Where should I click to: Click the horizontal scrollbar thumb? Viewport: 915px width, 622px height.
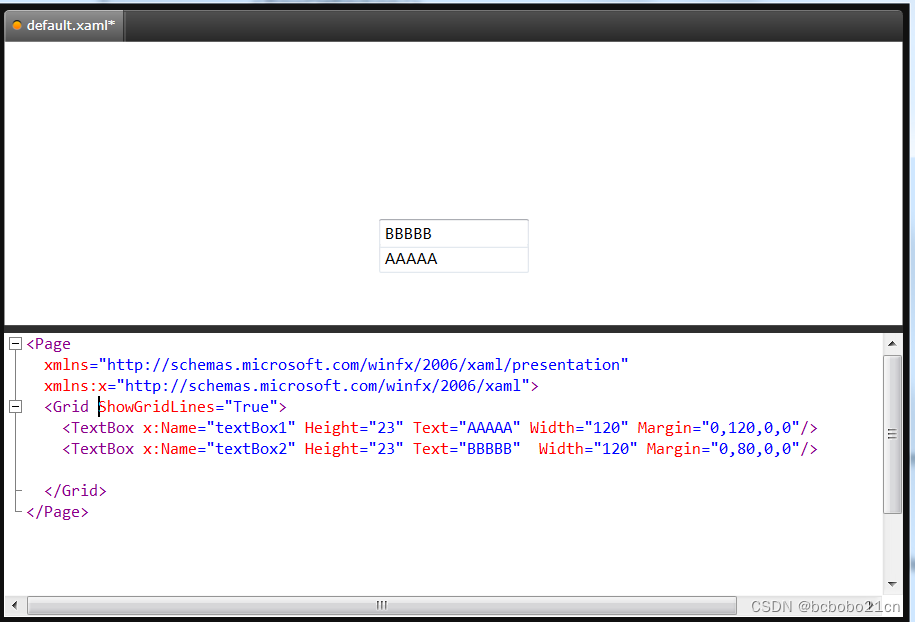click(x=382, y=605)
